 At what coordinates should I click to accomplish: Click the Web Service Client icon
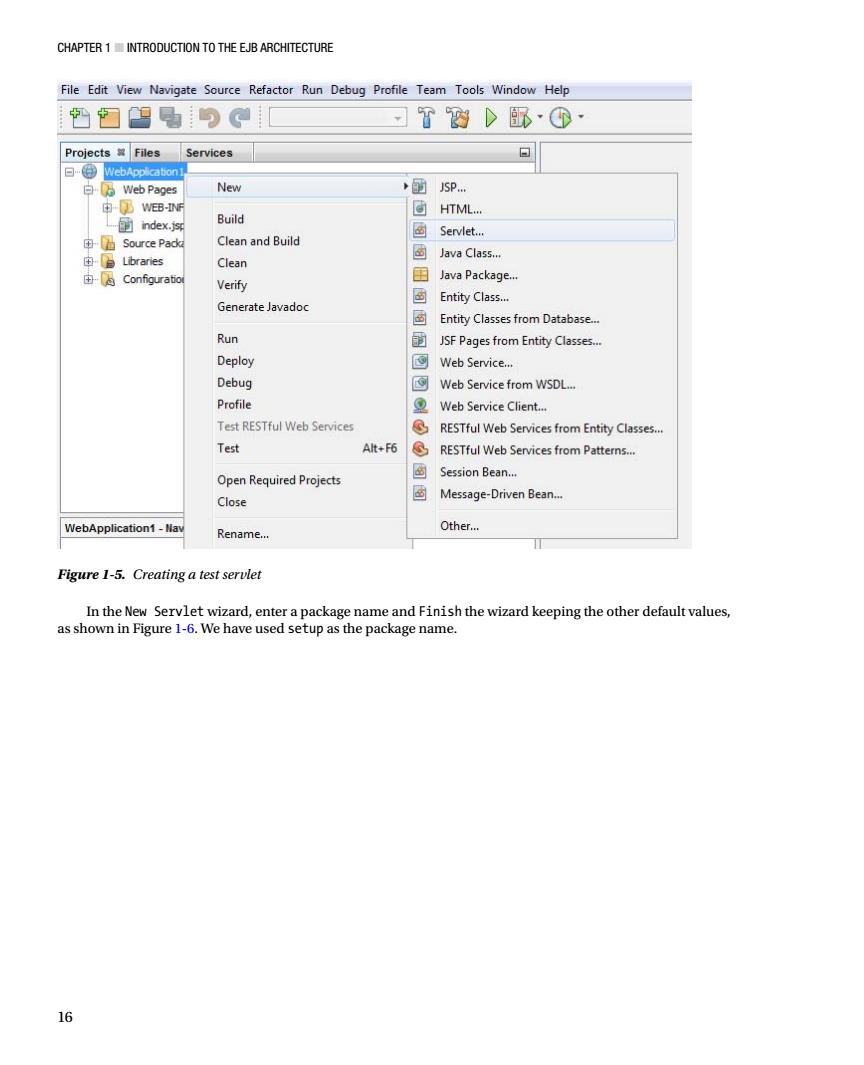tap(420, 405)
